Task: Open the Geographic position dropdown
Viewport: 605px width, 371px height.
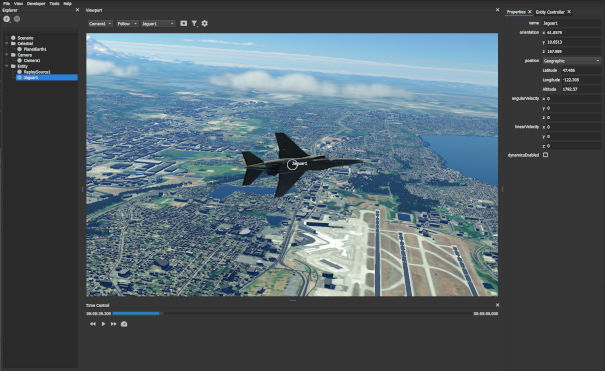Action: (x=571, y=61)
